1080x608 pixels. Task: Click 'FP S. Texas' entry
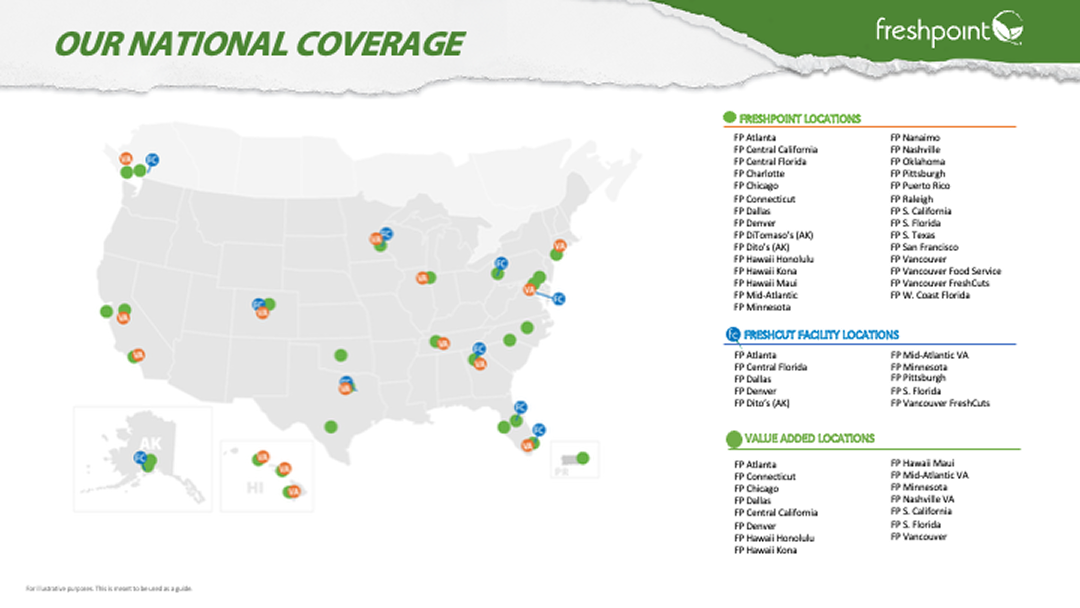point(912,235)
